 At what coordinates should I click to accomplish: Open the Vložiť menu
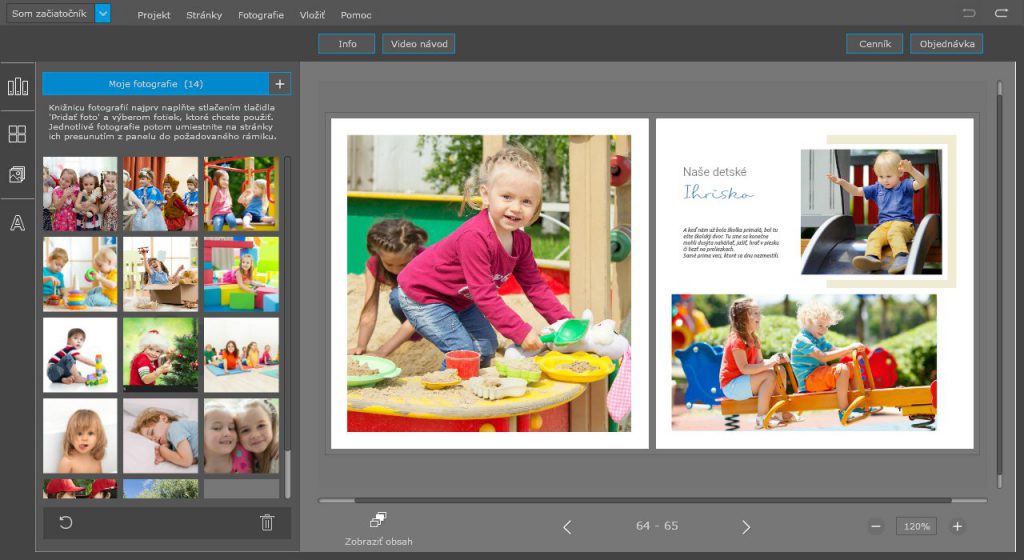coord(312,15)
